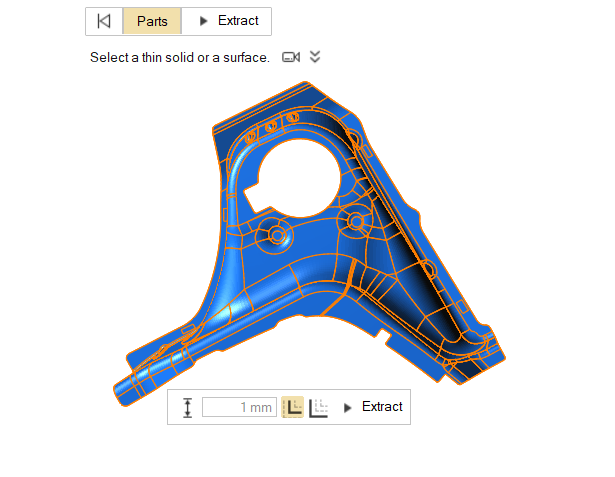Viewport: 615px width, 477px height.
Task: Select the Parts tab
Action: [152, 21]
